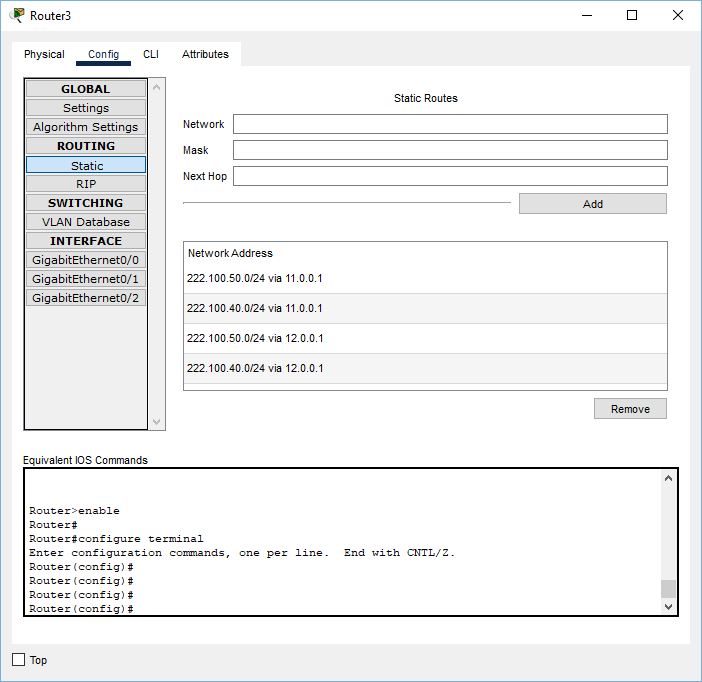Switch to the Physical tab
702x682 pixels.
tap(44, 54)
